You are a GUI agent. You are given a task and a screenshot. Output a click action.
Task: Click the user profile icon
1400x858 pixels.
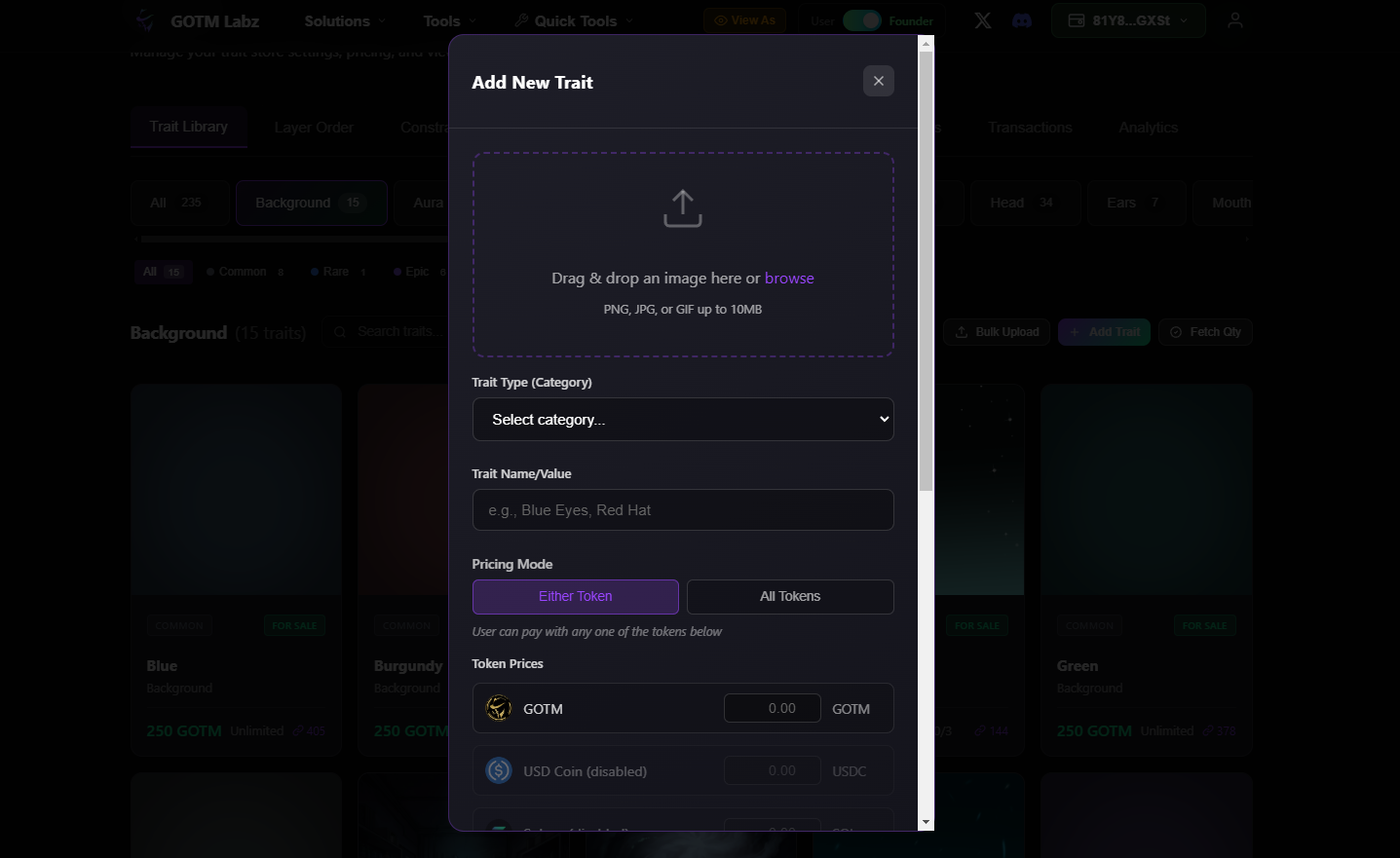pos(1234,20)
